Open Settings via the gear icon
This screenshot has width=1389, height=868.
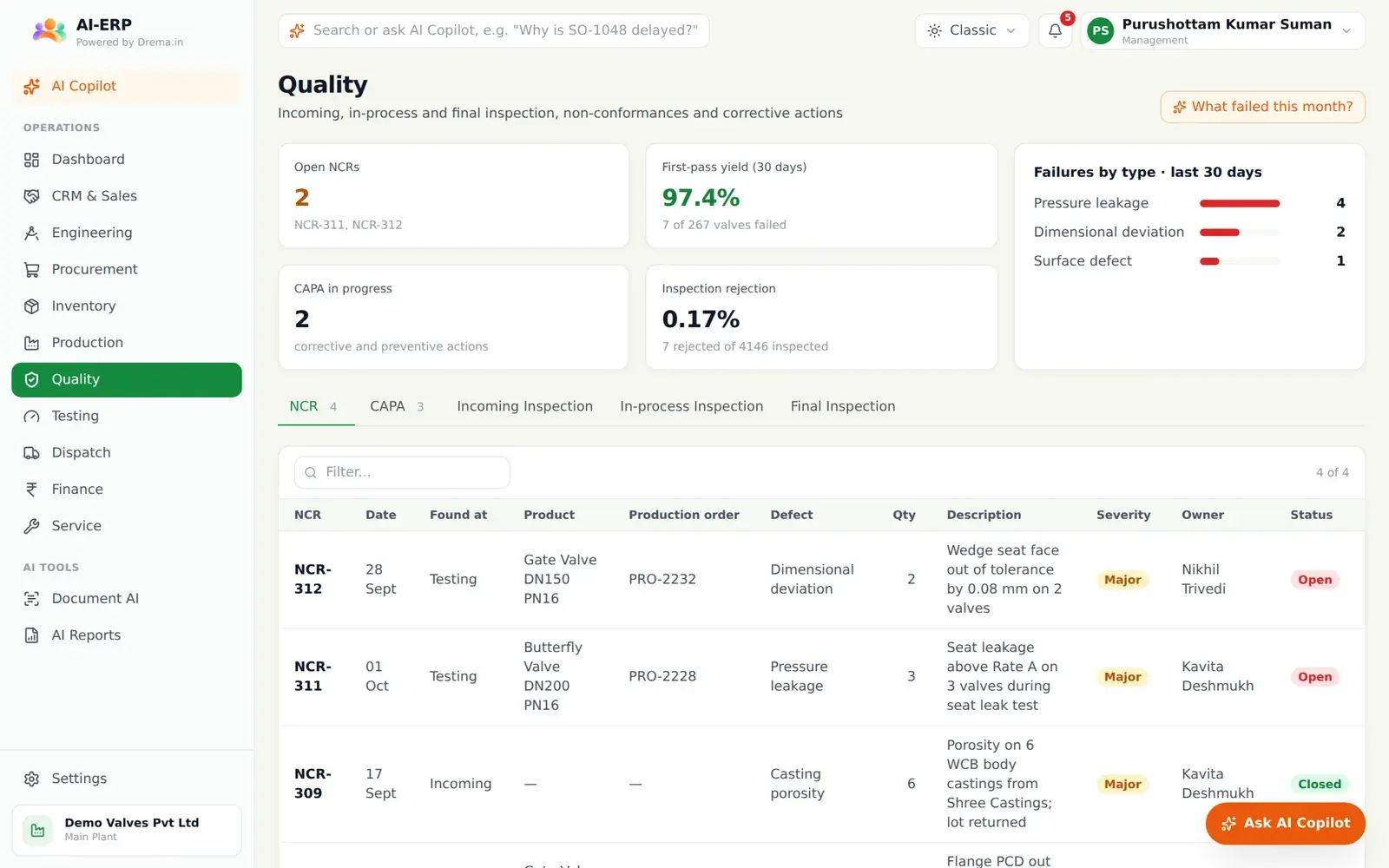[x=32, y=779]
